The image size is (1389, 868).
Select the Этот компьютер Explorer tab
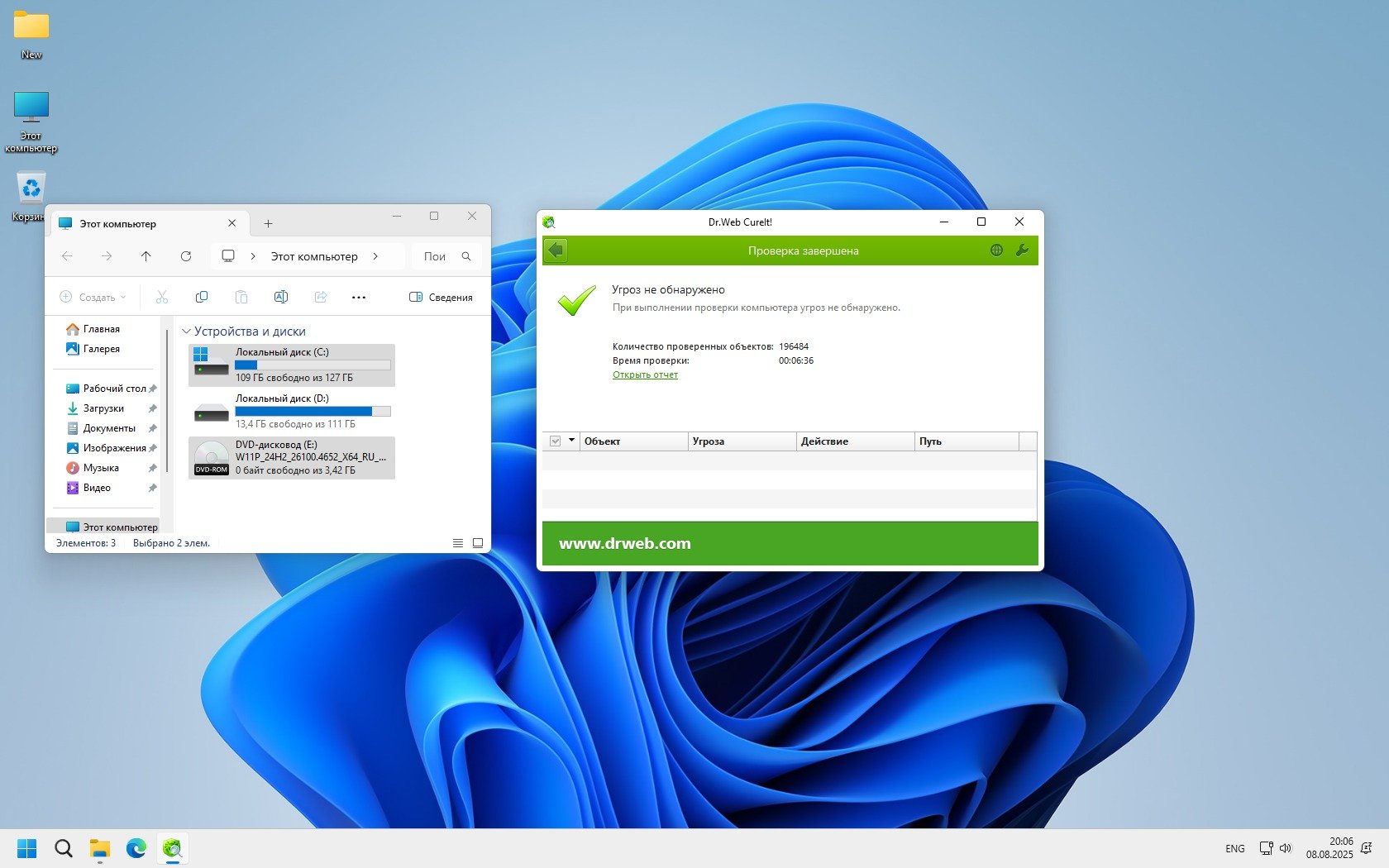point(149,223)
